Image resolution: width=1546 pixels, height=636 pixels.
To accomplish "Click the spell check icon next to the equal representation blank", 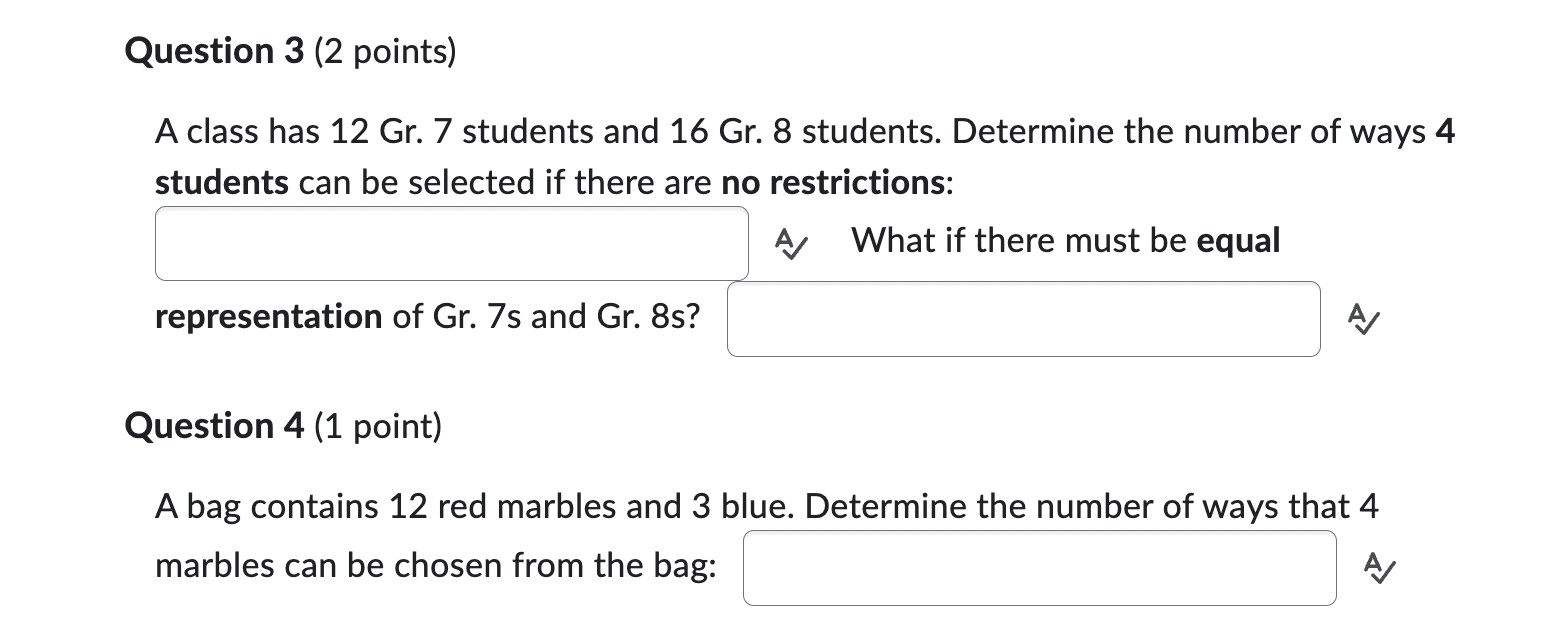I will 1364,318.
